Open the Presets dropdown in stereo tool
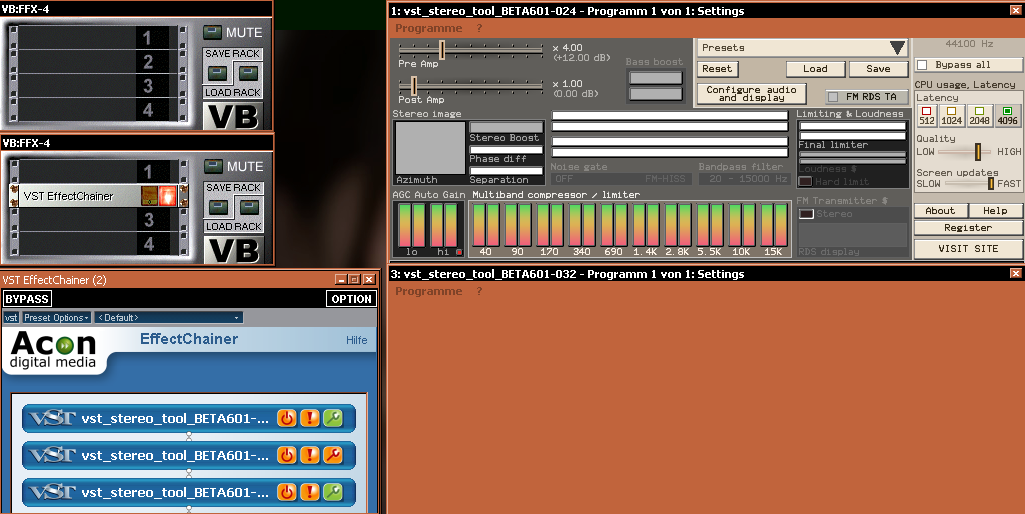The image size is (1025, 514). pos(803,48)
